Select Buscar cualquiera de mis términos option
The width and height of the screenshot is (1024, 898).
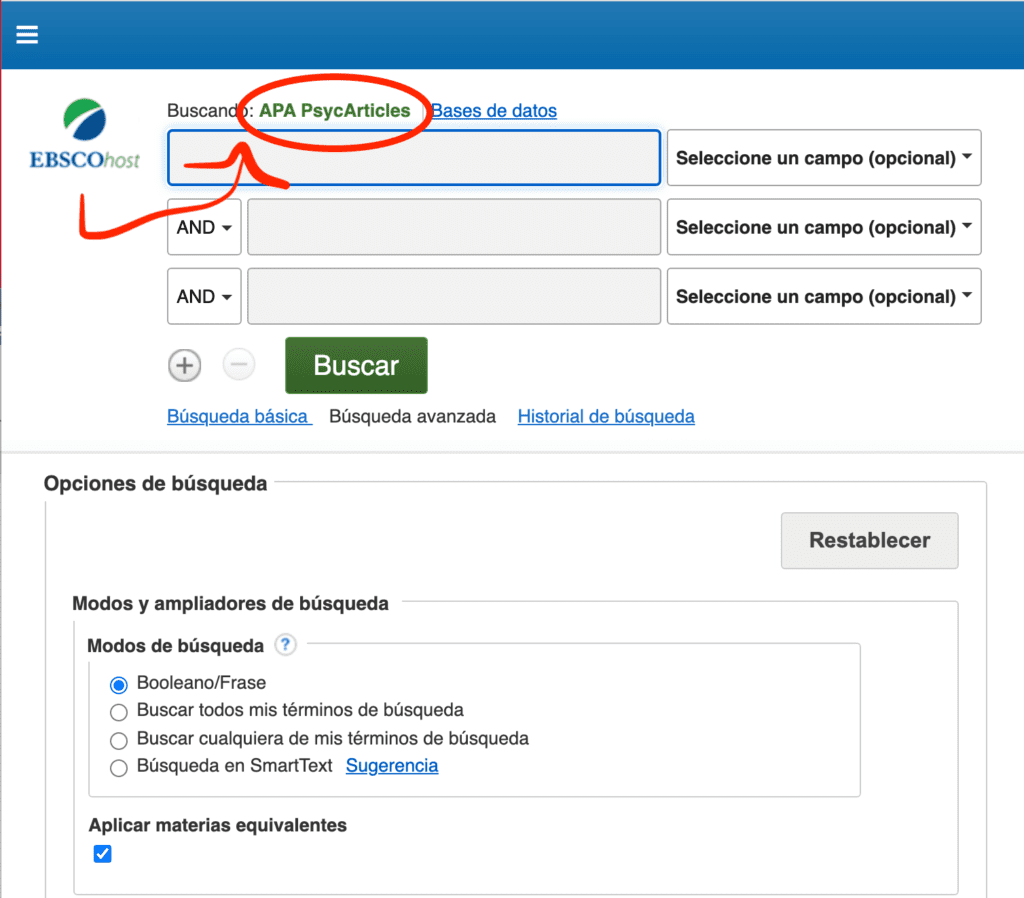119,740
